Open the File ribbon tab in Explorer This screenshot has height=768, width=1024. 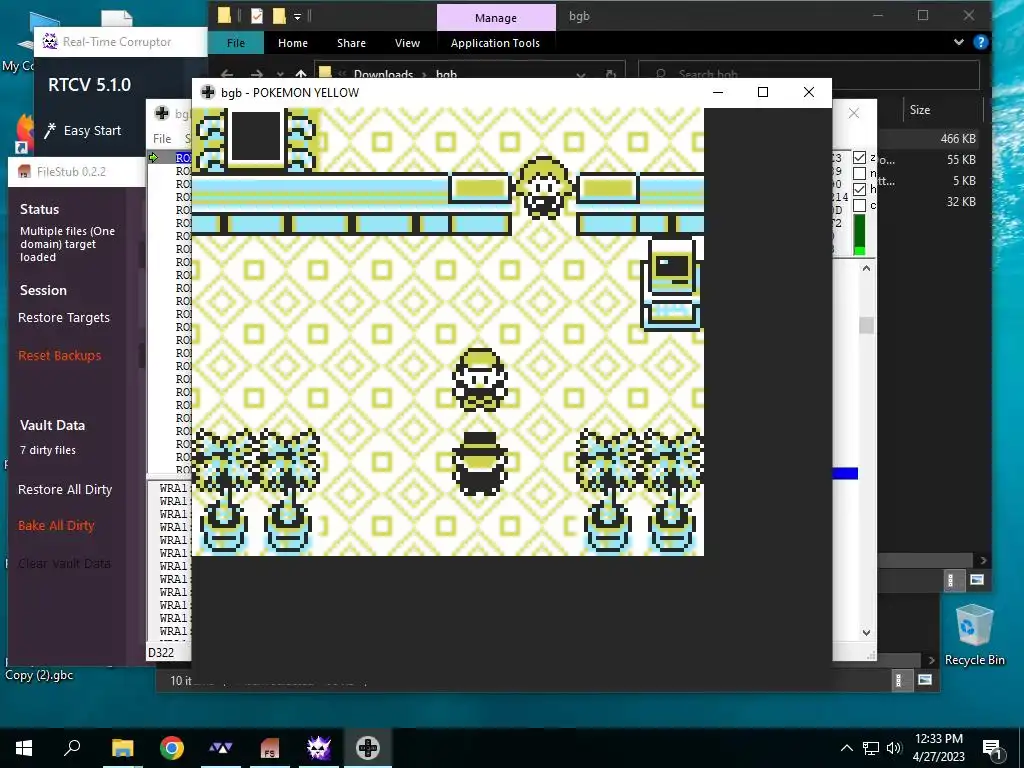pyautogui.click(x=236, y=43)
